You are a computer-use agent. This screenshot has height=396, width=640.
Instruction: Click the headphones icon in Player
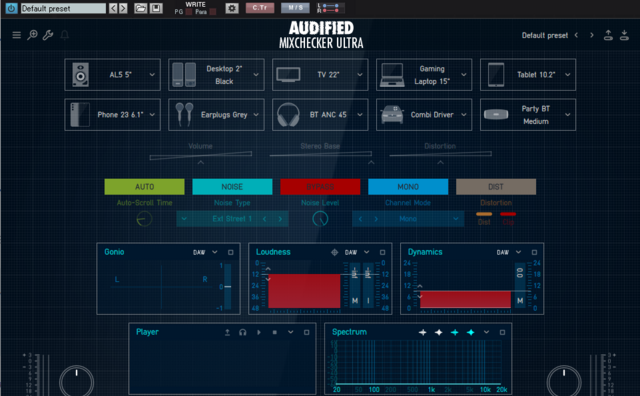(x=242, y=332)
